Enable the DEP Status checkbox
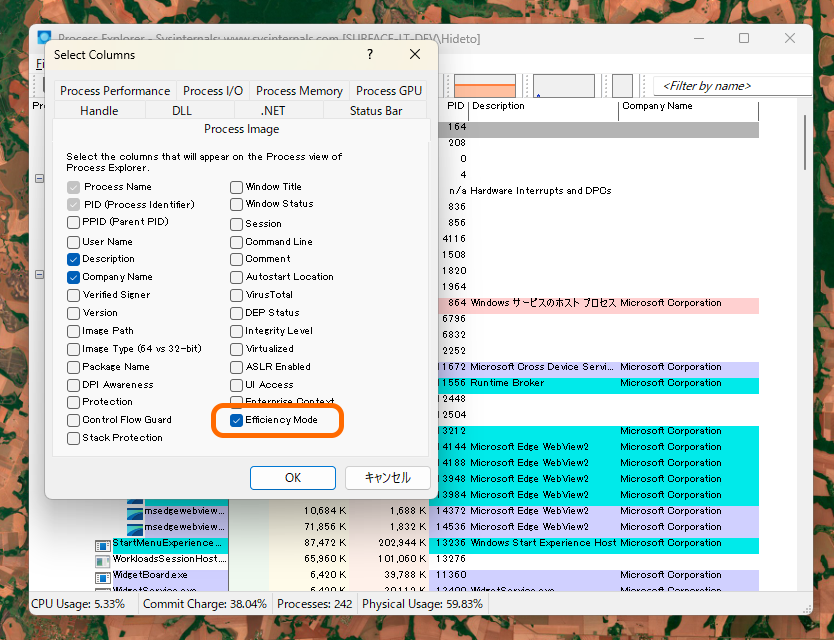 pyautogui.click(x=237, y=313)
